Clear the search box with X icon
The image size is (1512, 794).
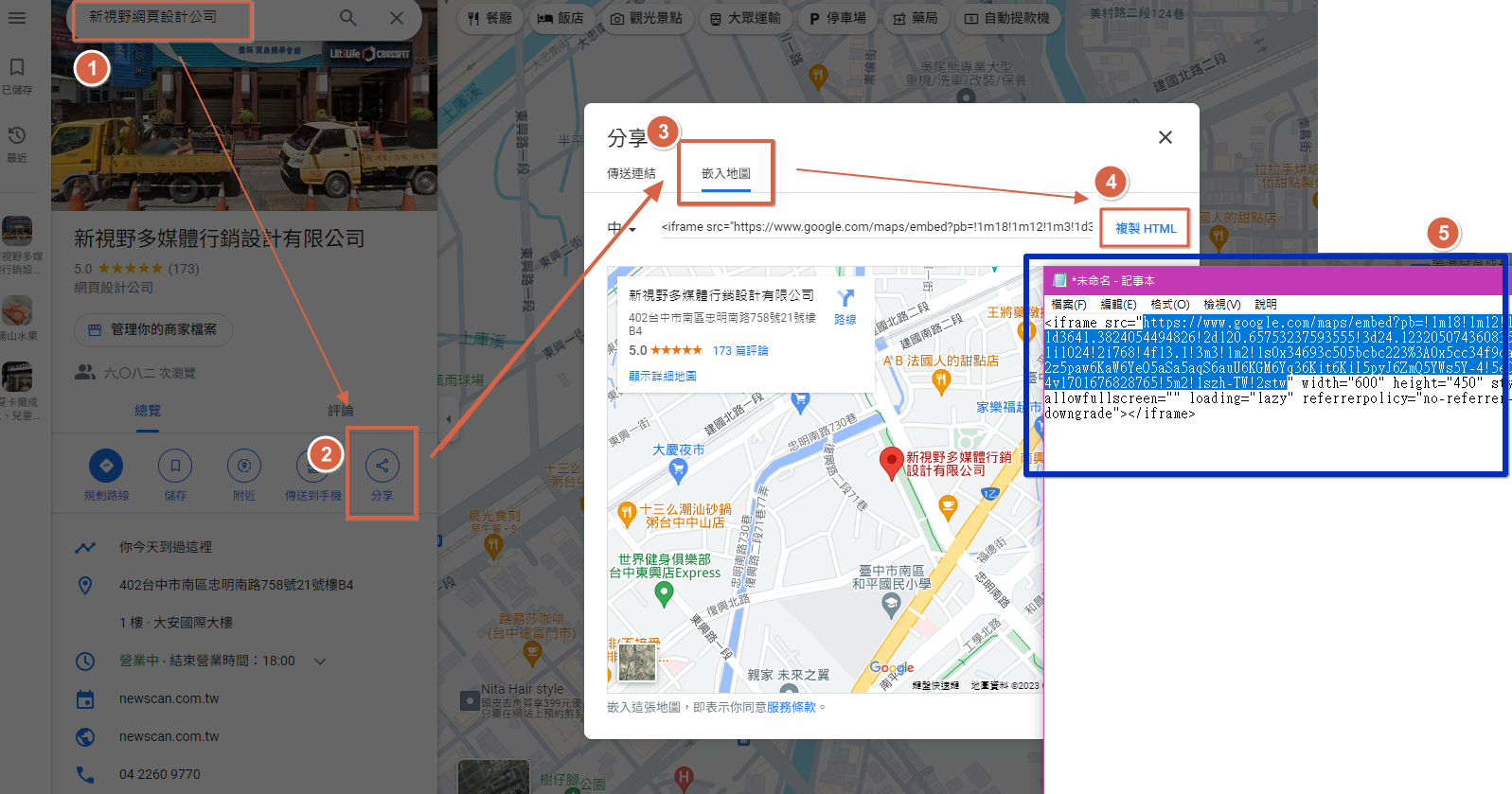[x=397, y=18]
